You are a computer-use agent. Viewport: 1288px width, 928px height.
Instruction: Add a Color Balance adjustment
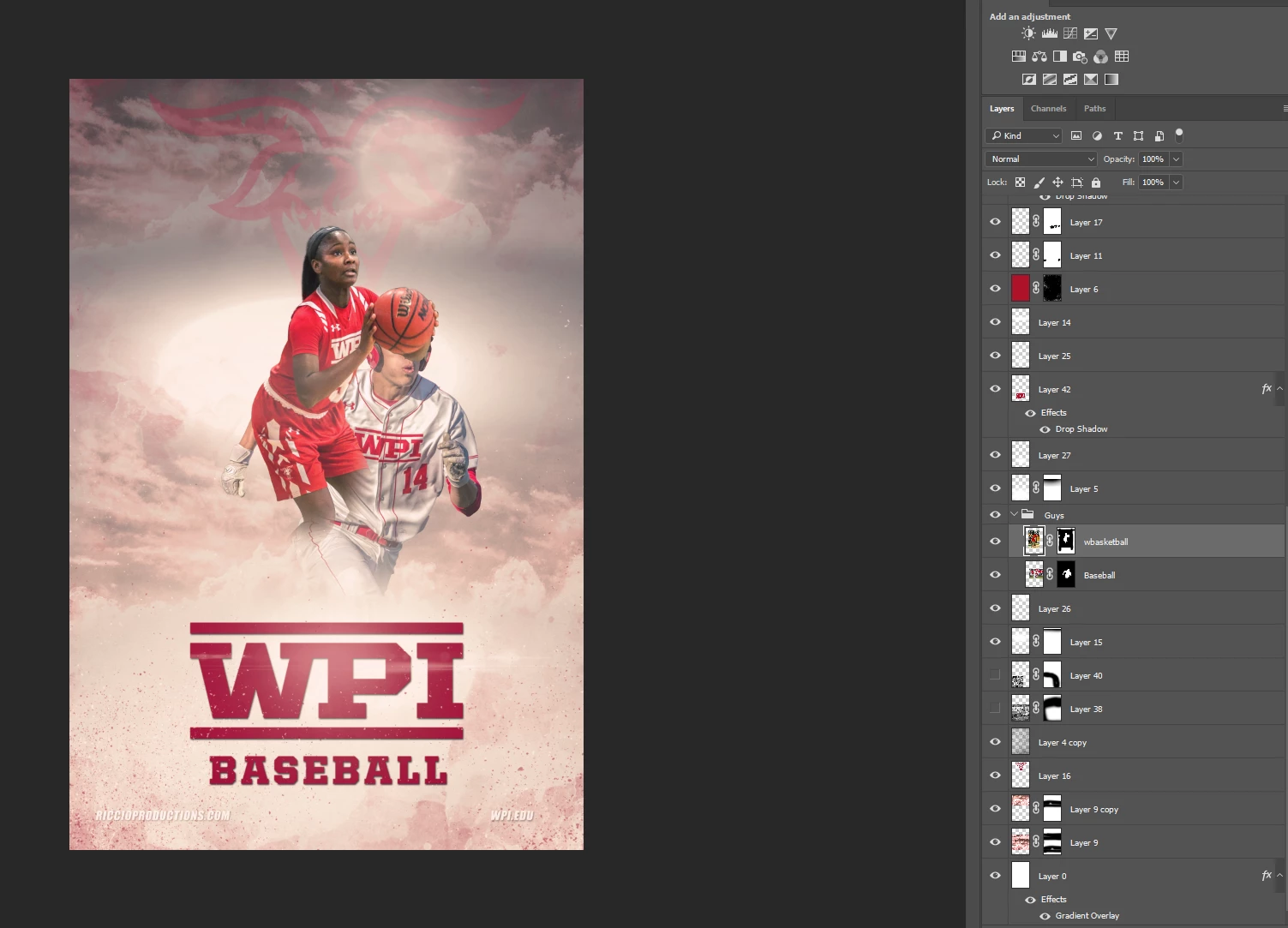1039,57
